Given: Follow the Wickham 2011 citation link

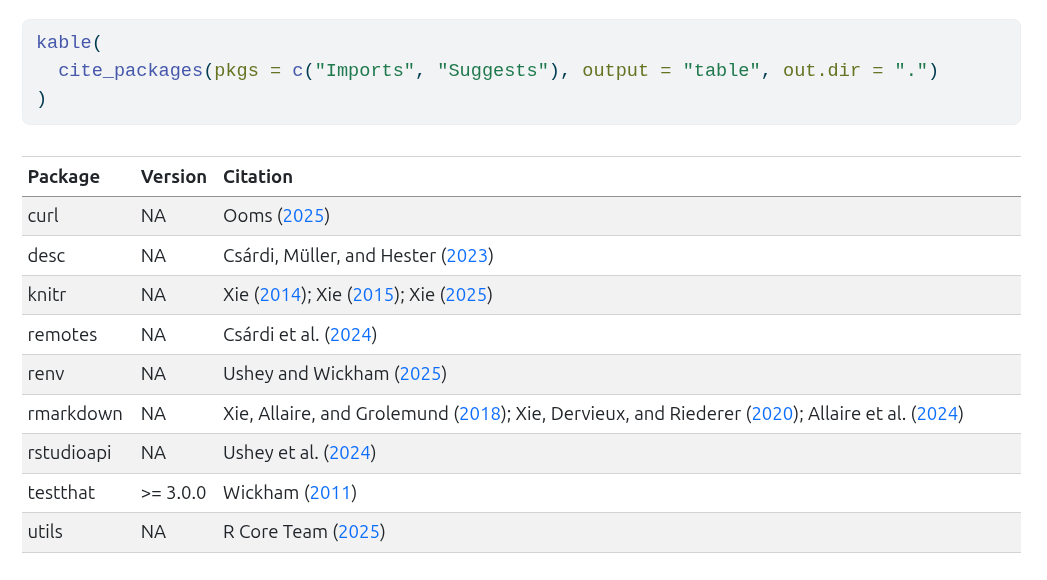Looking at the screenshot, I should (x=330, y=493).
